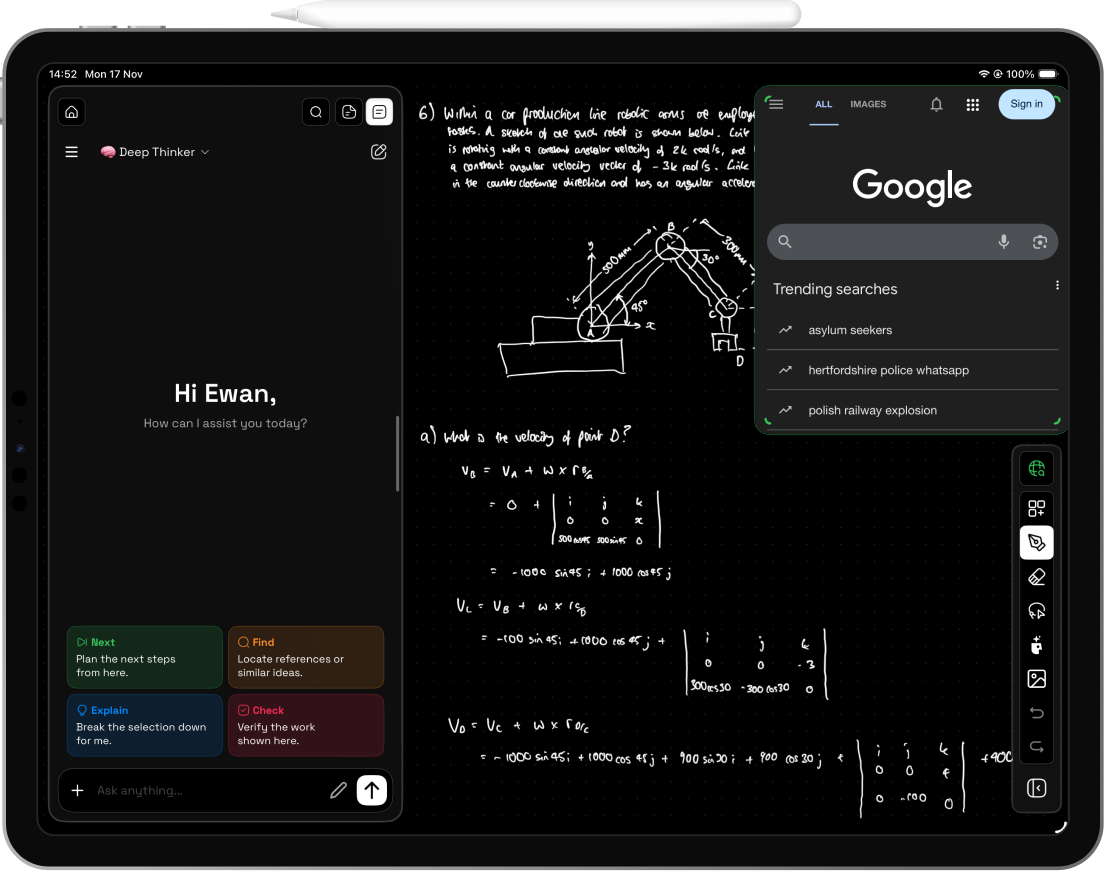The width and height of the screenshot is (1104, 871).
Task: Expand the Deep Thinker model dropdown
Action: (x=155, y=152)
